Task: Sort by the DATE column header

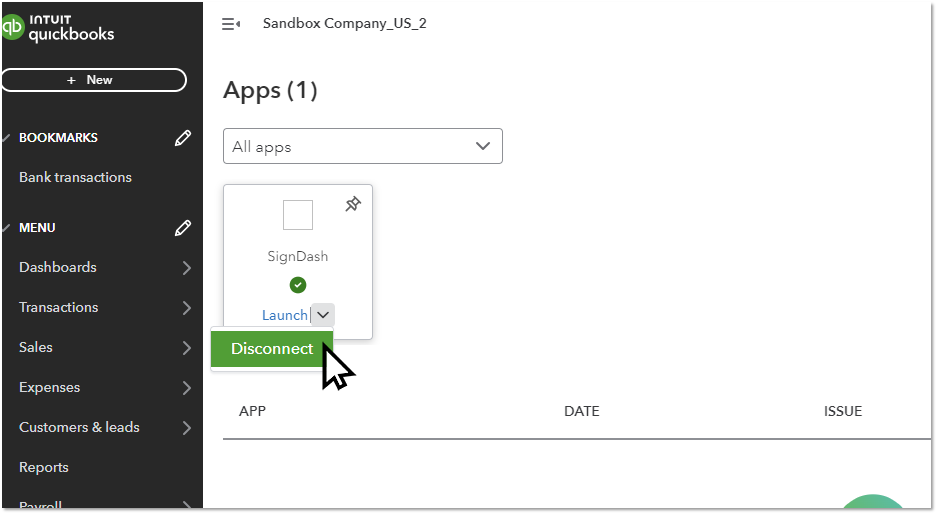Action: [x=581, y=411]
